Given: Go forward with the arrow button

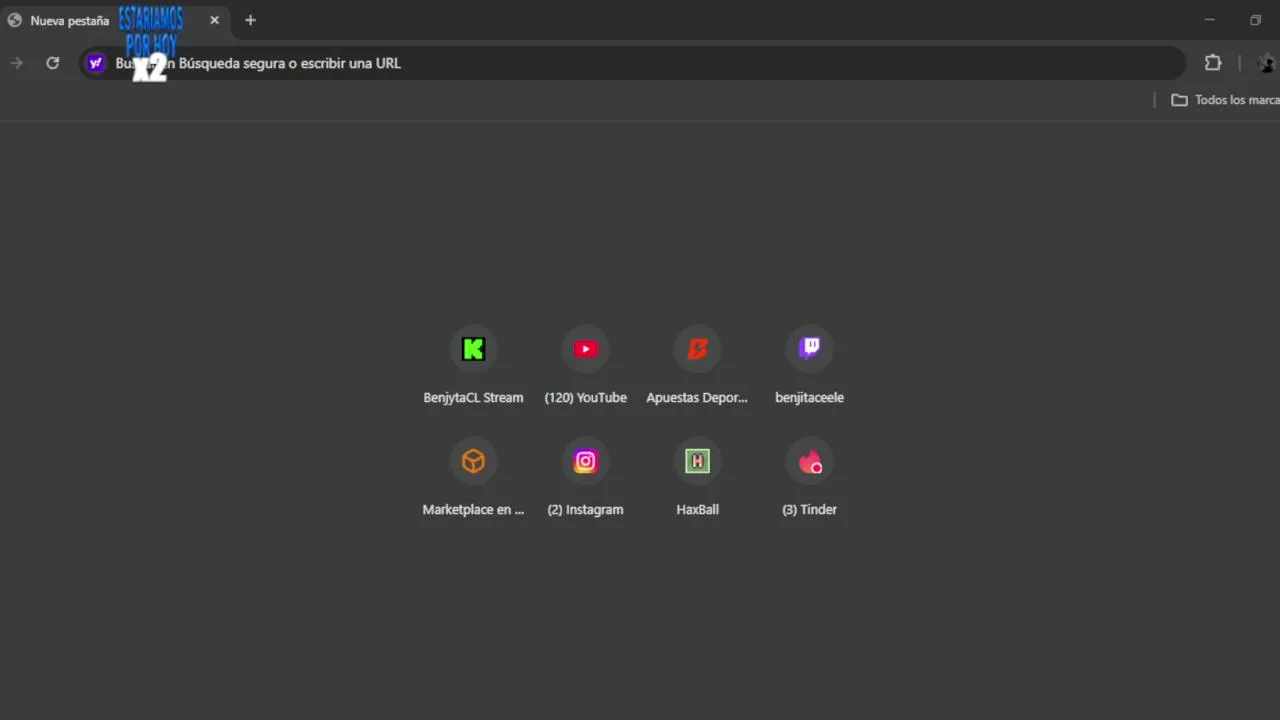Looking at the screenshot, I should pyautogui.click(x=16, y=63).
